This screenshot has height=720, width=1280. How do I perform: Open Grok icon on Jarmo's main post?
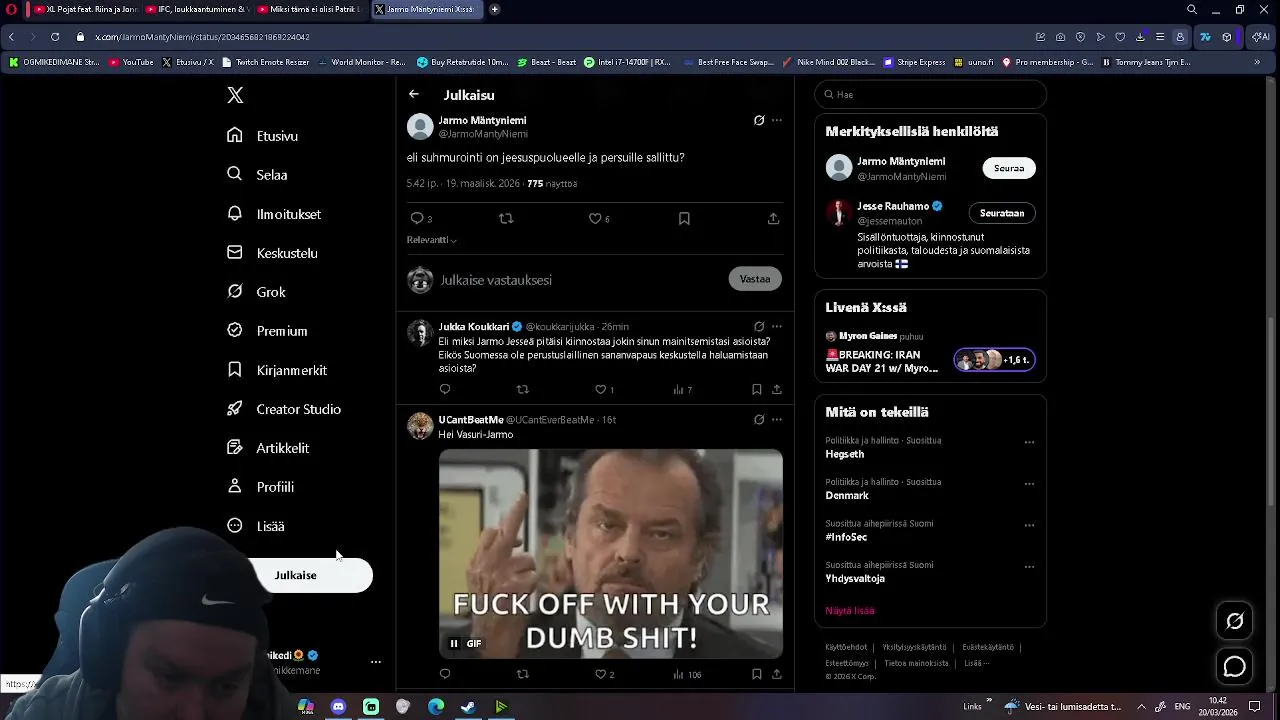[759, 120]
